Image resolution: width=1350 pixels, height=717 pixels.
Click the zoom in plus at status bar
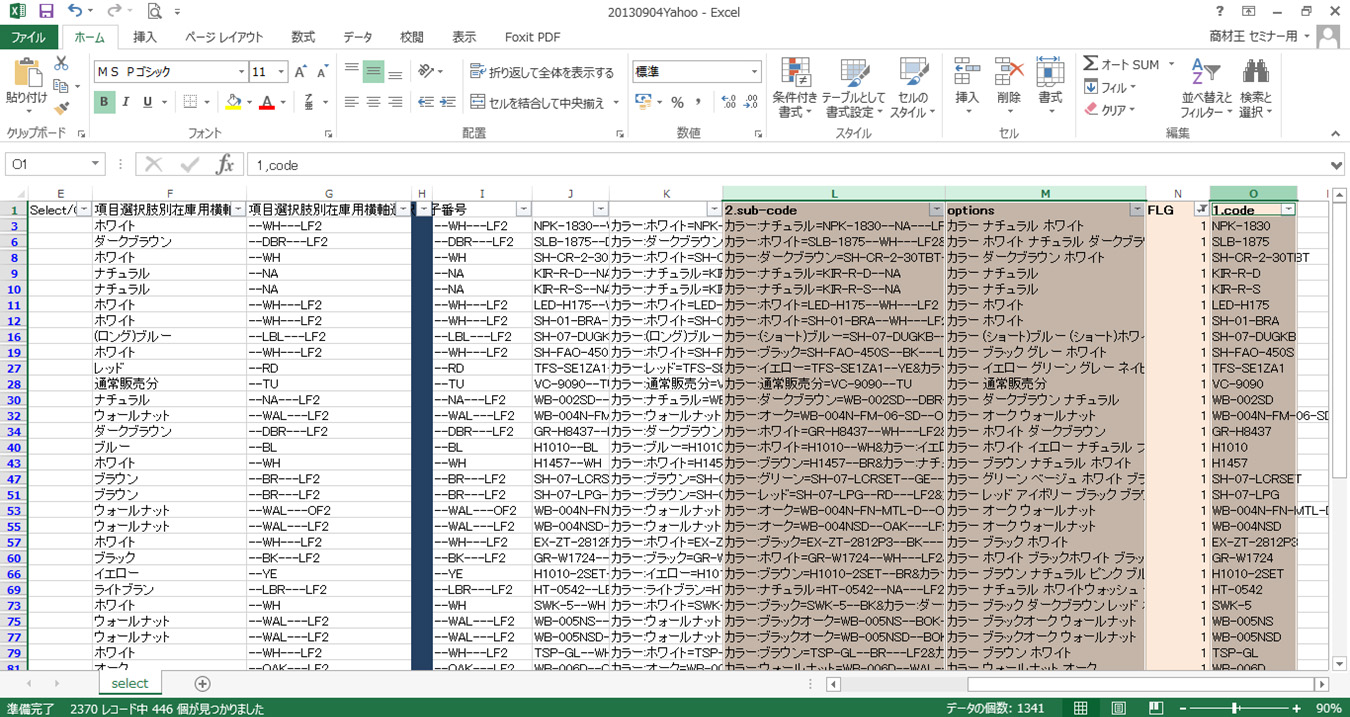1297,708
